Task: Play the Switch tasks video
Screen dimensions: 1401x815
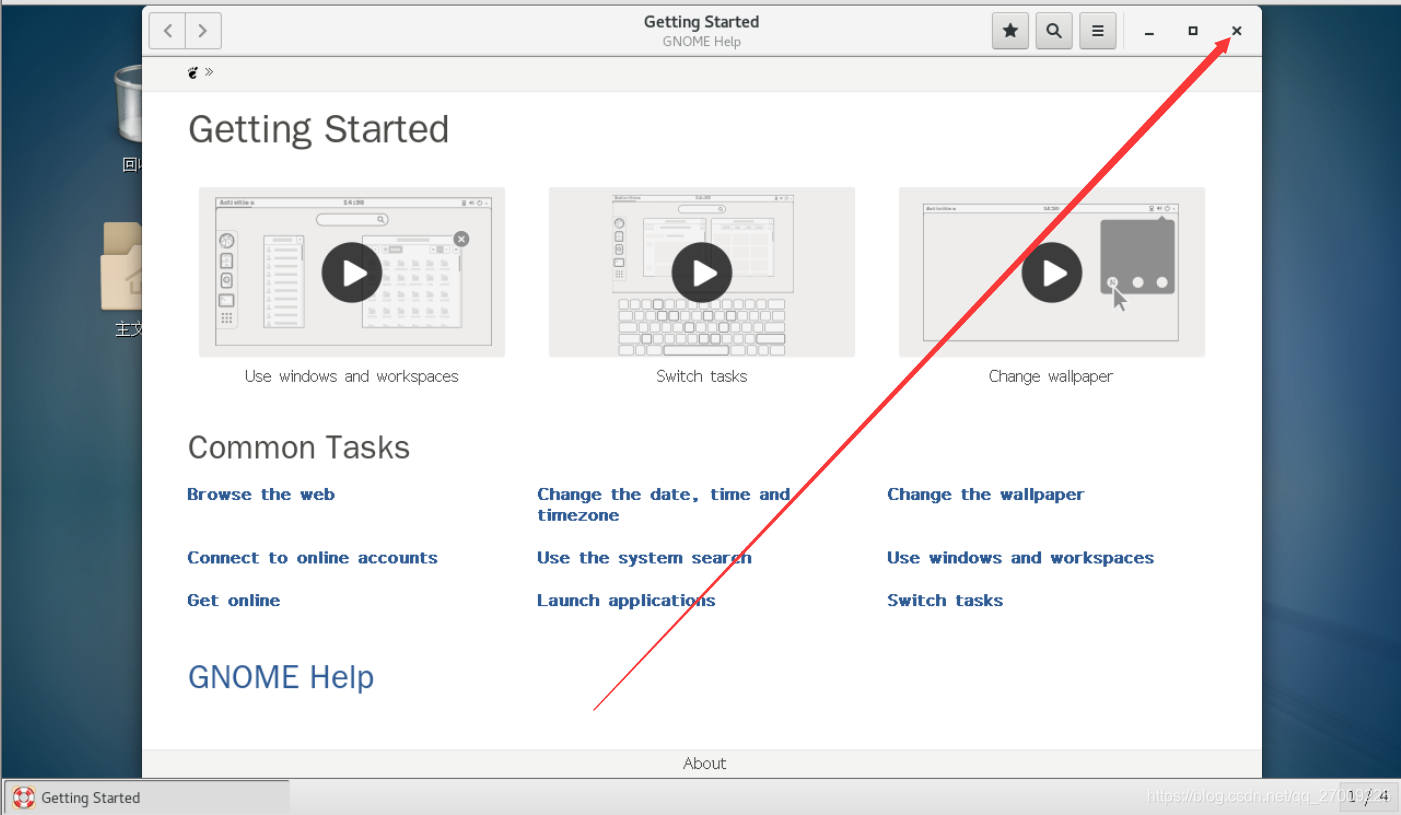Action: (702, 272)
